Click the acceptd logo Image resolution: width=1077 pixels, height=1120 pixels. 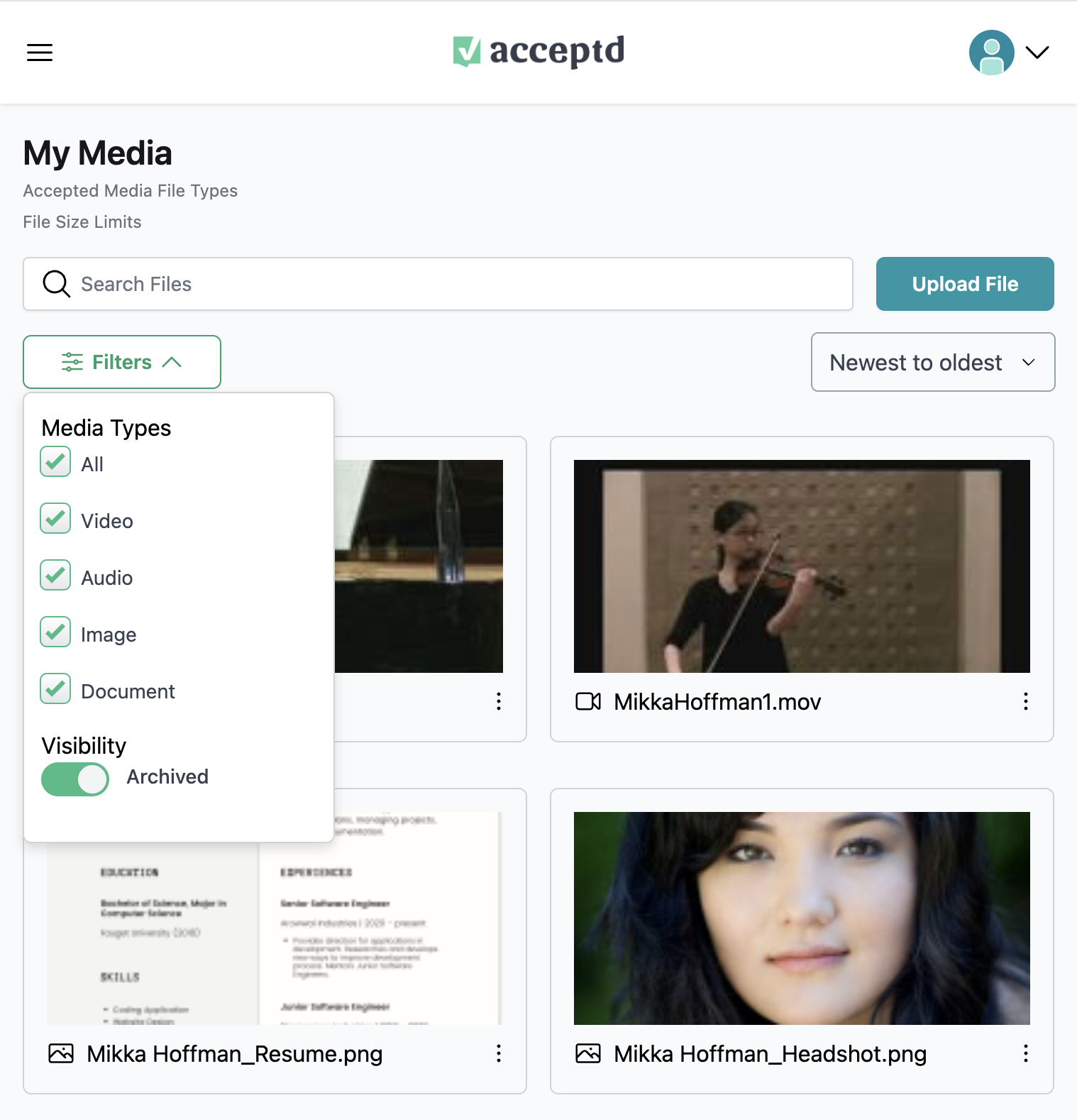[538, 51]
